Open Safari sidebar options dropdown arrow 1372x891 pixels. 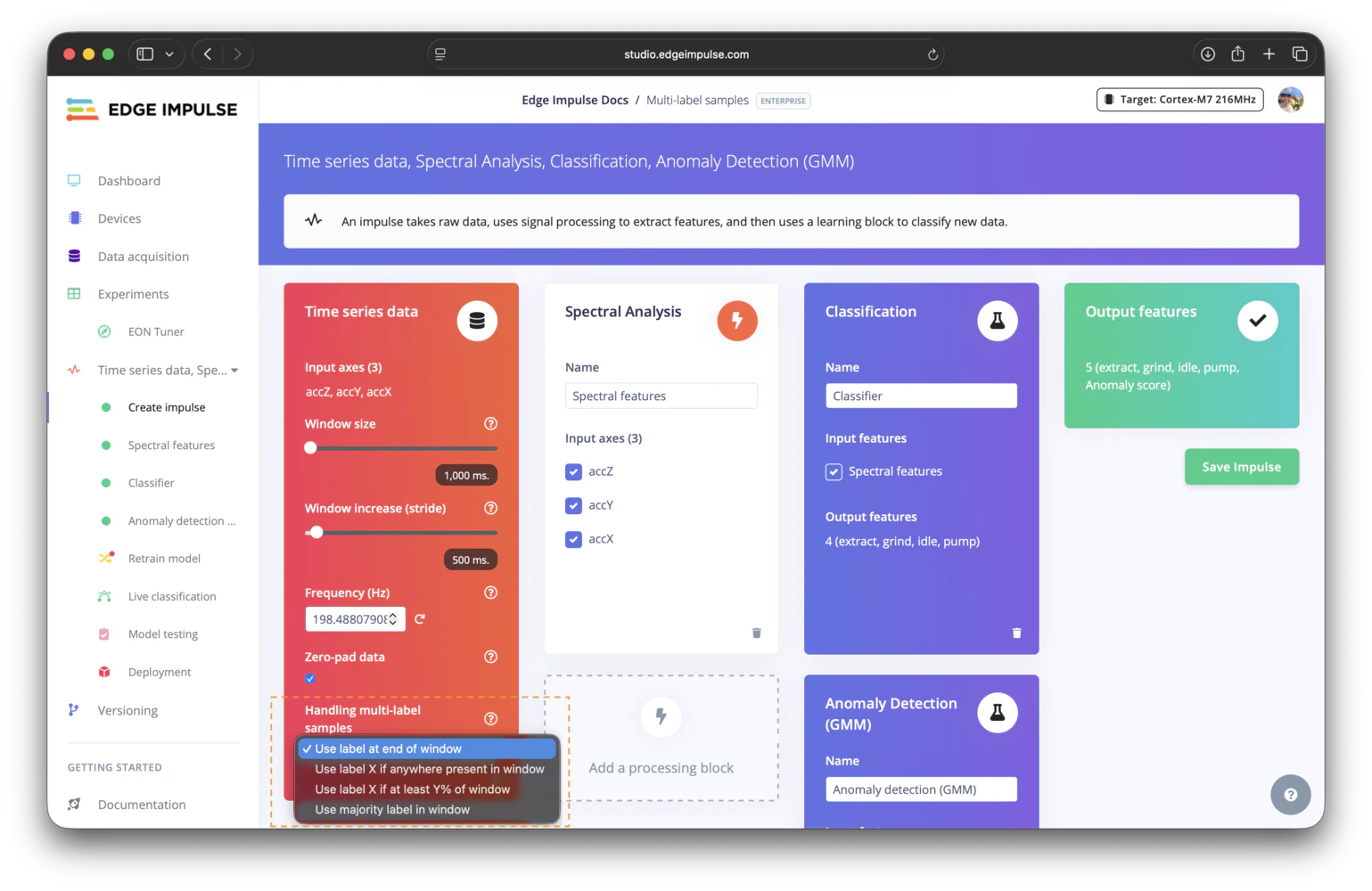[x=169, y=54]
